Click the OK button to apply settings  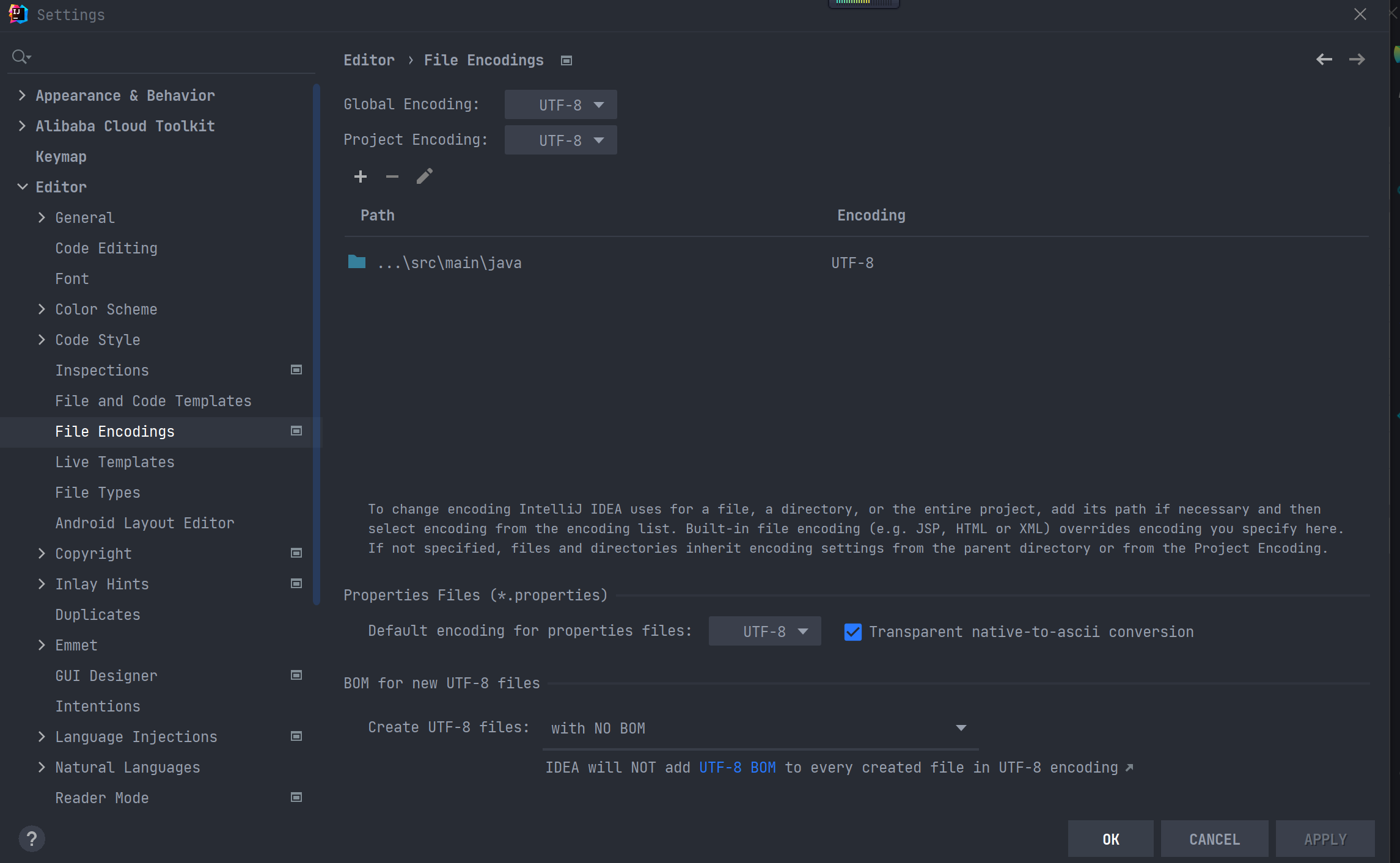click(x=1110, y=839)
